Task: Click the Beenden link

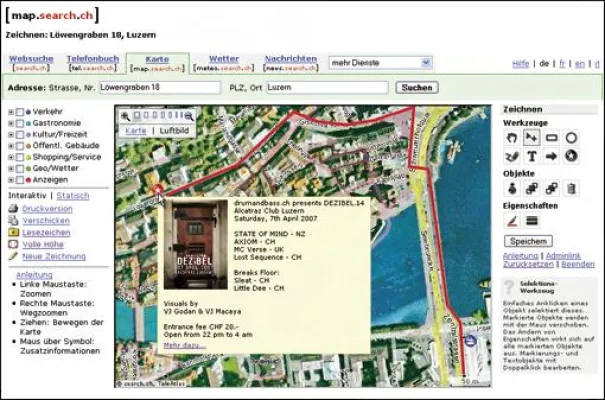Action: point(578,264)
